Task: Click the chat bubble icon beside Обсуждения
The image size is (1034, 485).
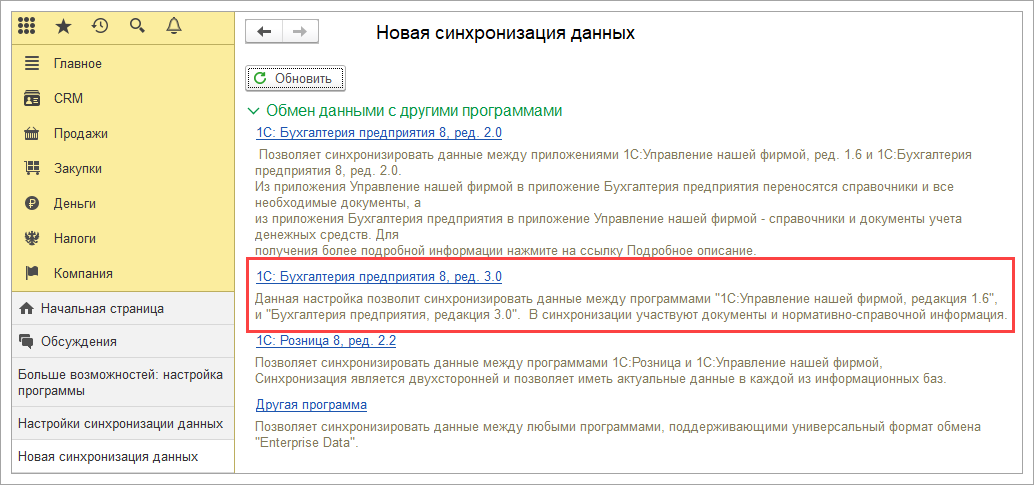Action: coord(26,342)
